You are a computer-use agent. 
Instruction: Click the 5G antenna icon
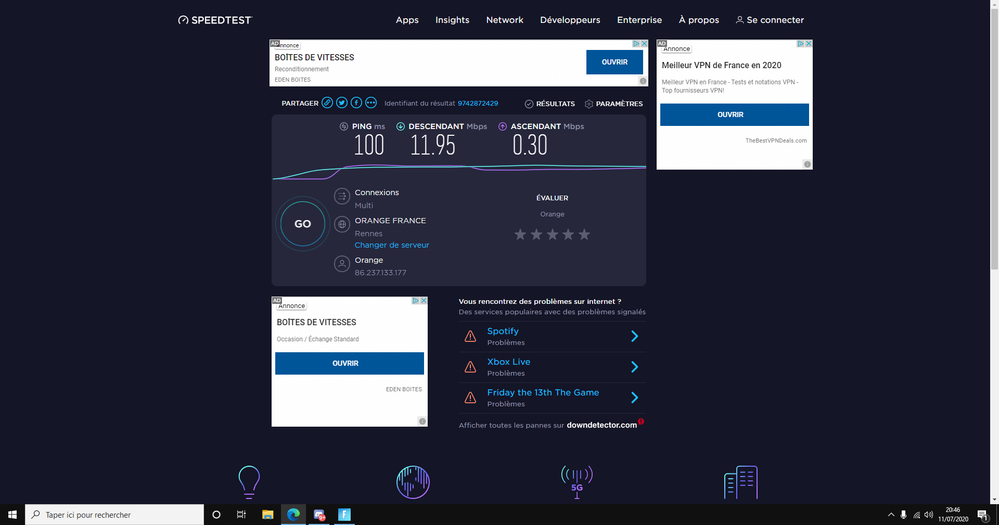click(x=577, y=482)
